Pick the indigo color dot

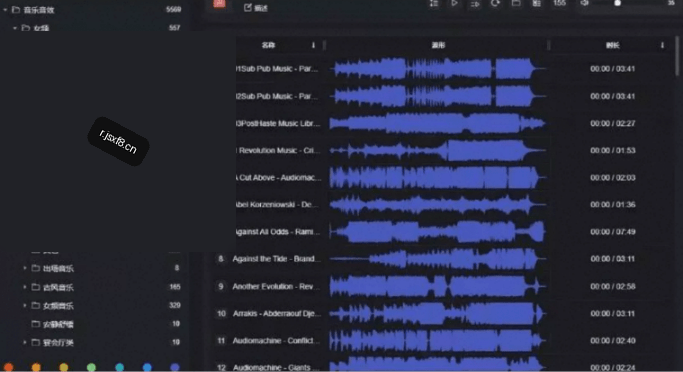(x=175, y=368)
